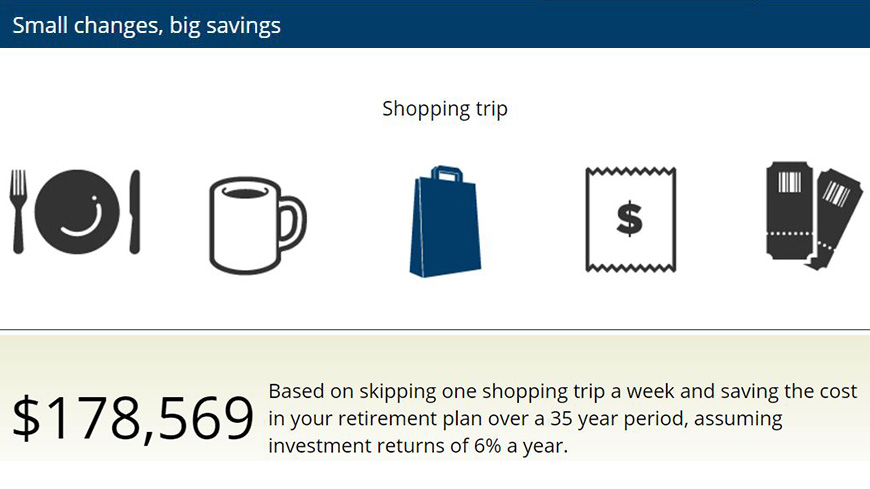870x489 pixels.
Task: Choose the blue shopping bag icon
Action: tap(444, 222)
